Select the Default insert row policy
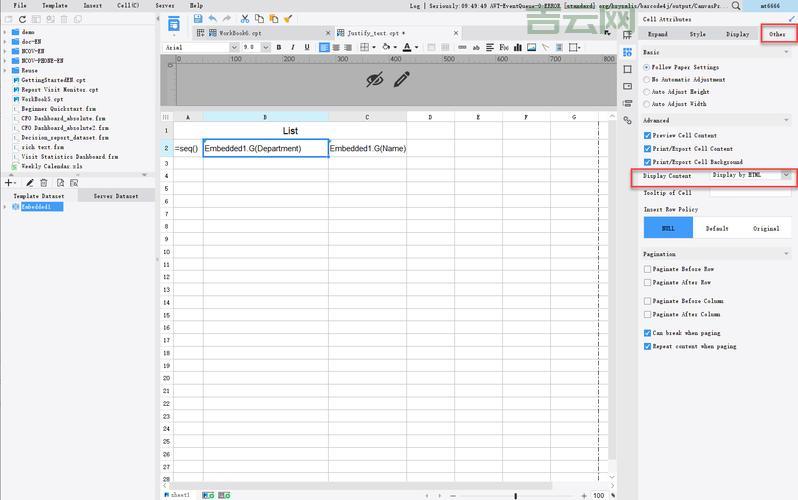Viewport: 798px width, 500px height. pyautogui.click(x=717, y=228)
